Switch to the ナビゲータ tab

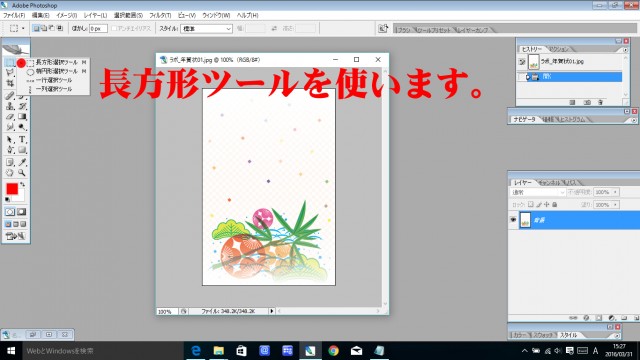click(524, 120)
